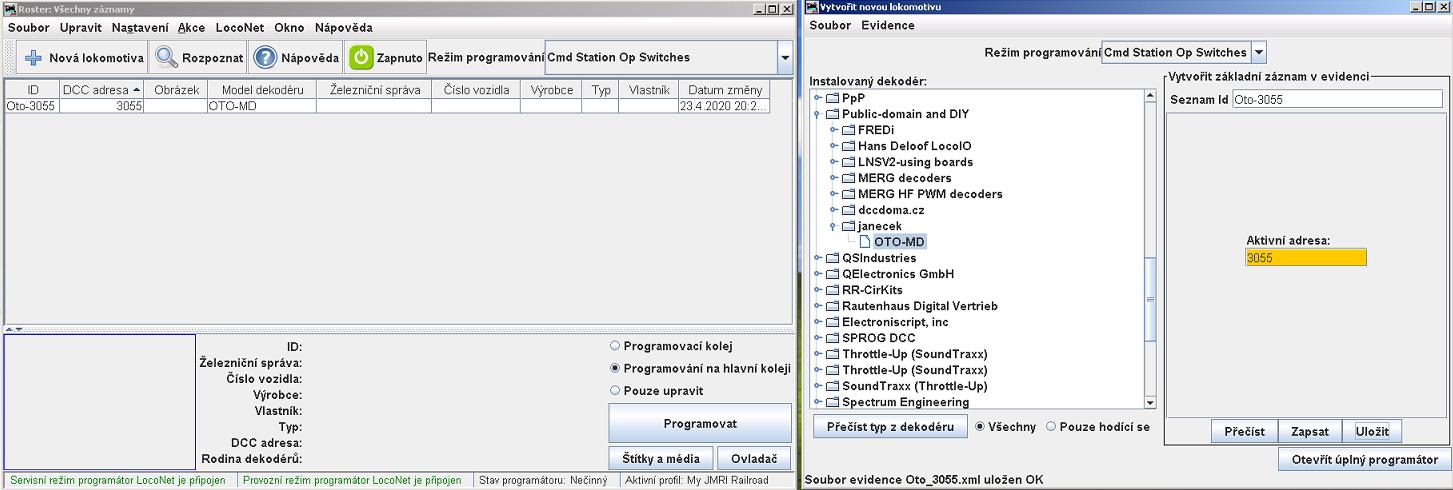
Task: Click the Nápověda question mark icon
Action: click(264, 58)
